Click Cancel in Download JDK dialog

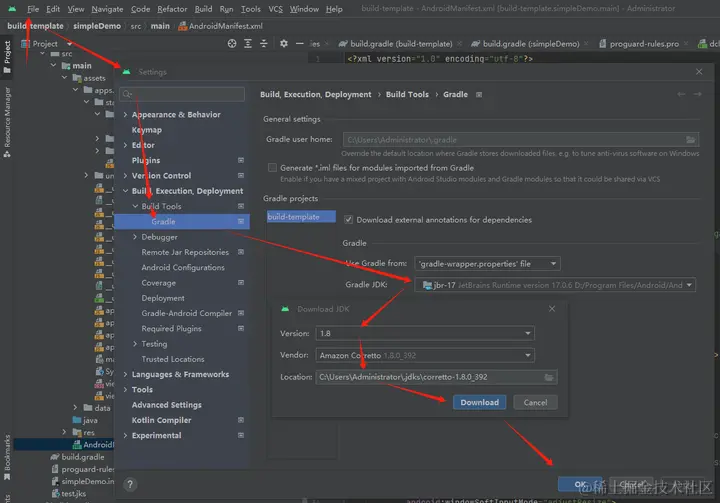click(535, 402)
